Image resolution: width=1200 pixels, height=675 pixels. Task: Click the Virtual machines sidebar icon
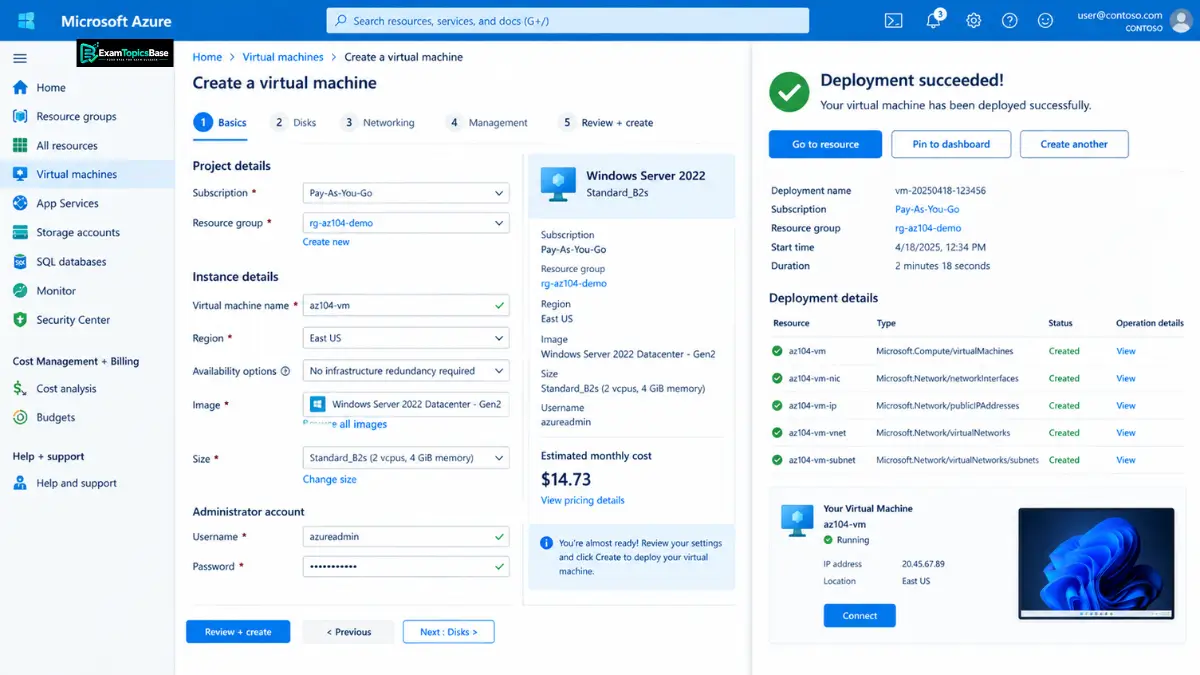click(x=20, y=174)
